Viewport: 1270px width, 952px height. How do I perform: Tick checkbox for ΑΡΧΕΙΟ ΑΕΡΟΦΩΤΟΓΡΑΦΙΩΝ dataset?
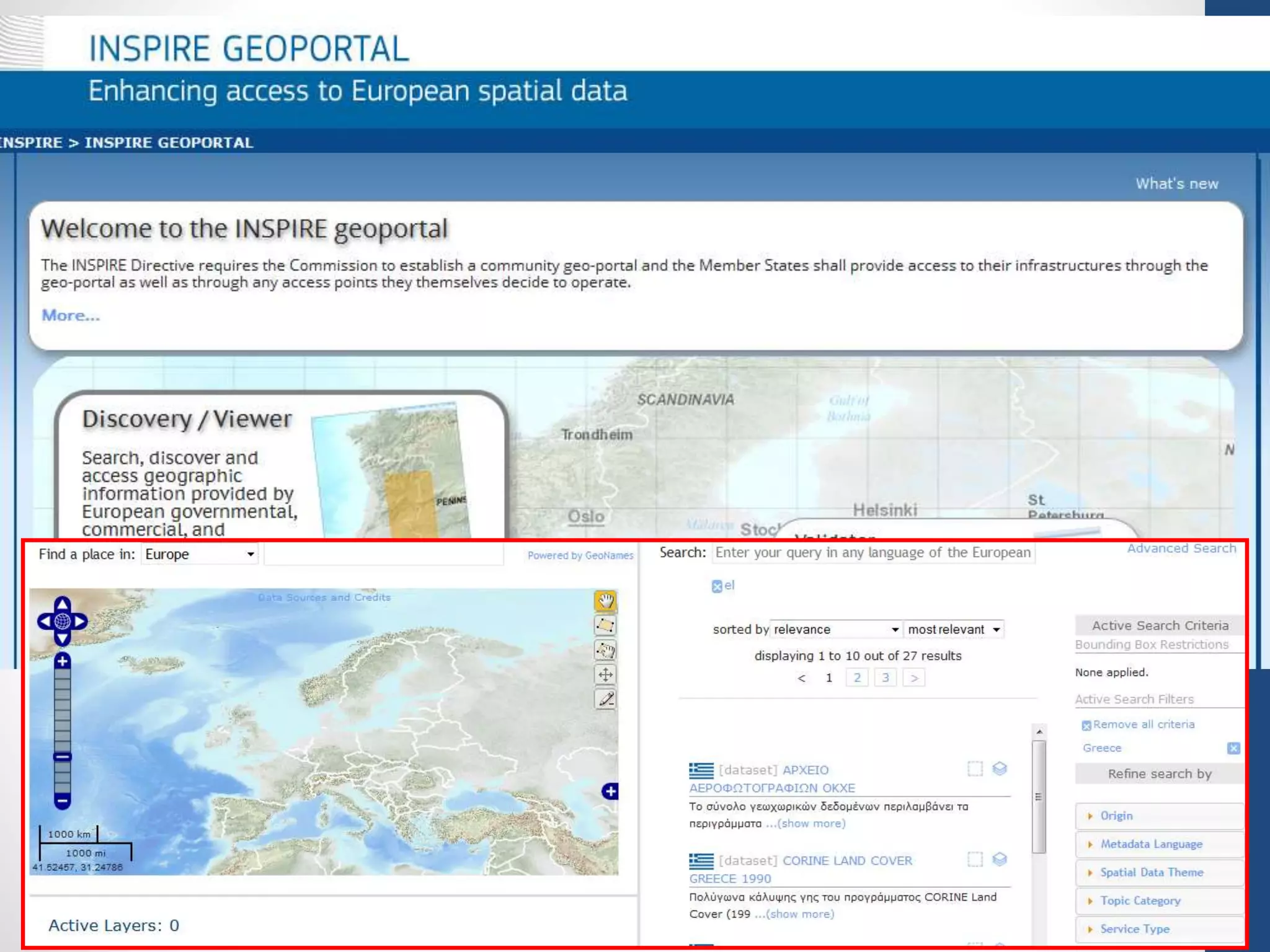click(x=975, y=769)
